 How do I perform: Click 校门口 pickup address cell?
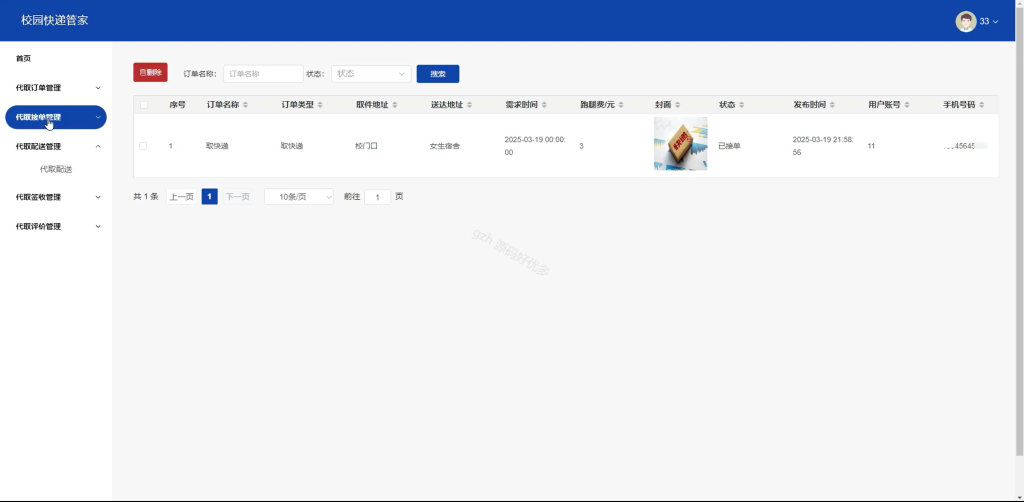tap(366, 146)
